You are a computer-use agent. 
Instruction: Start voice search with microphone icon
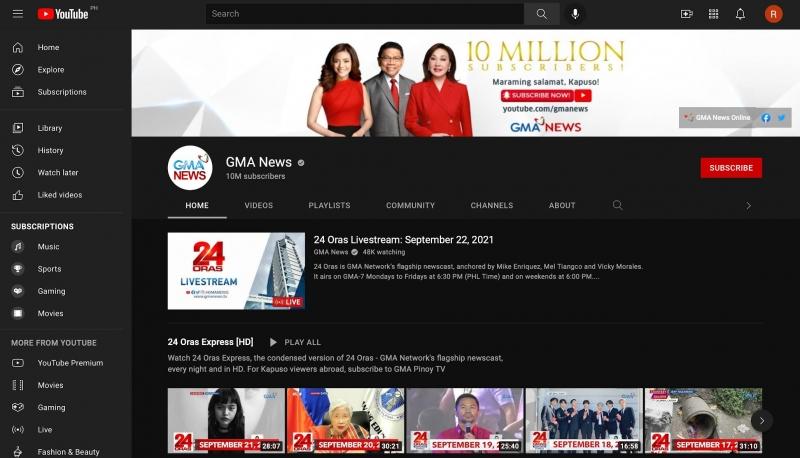pyautogui.click(x=575, y=14)
